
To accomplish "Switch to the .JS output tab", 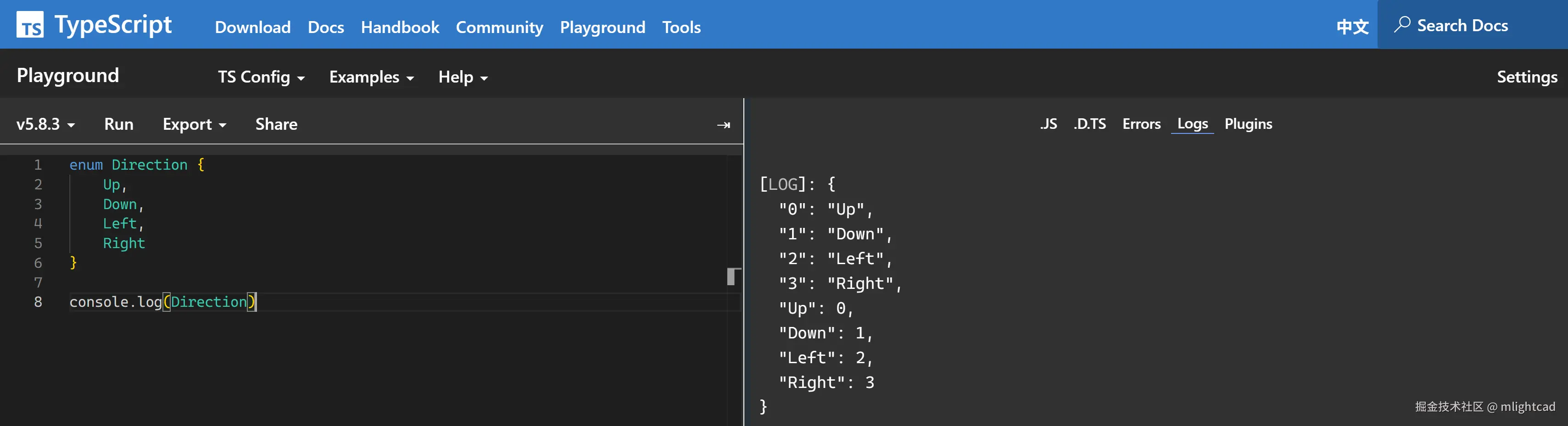I will [1048, 124].
